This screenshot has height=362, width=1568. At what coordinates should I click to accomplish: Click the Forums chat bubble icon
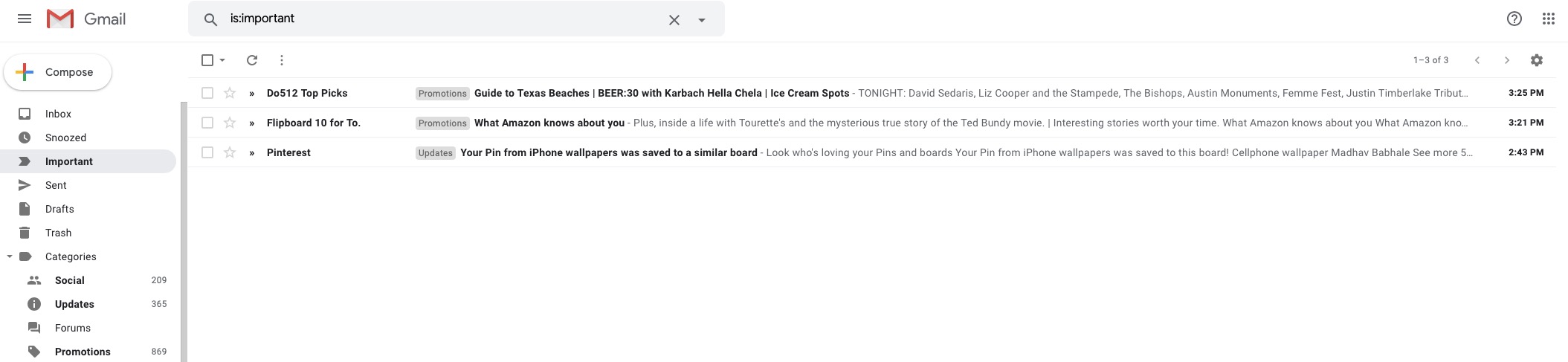click(x=34, y=328)
